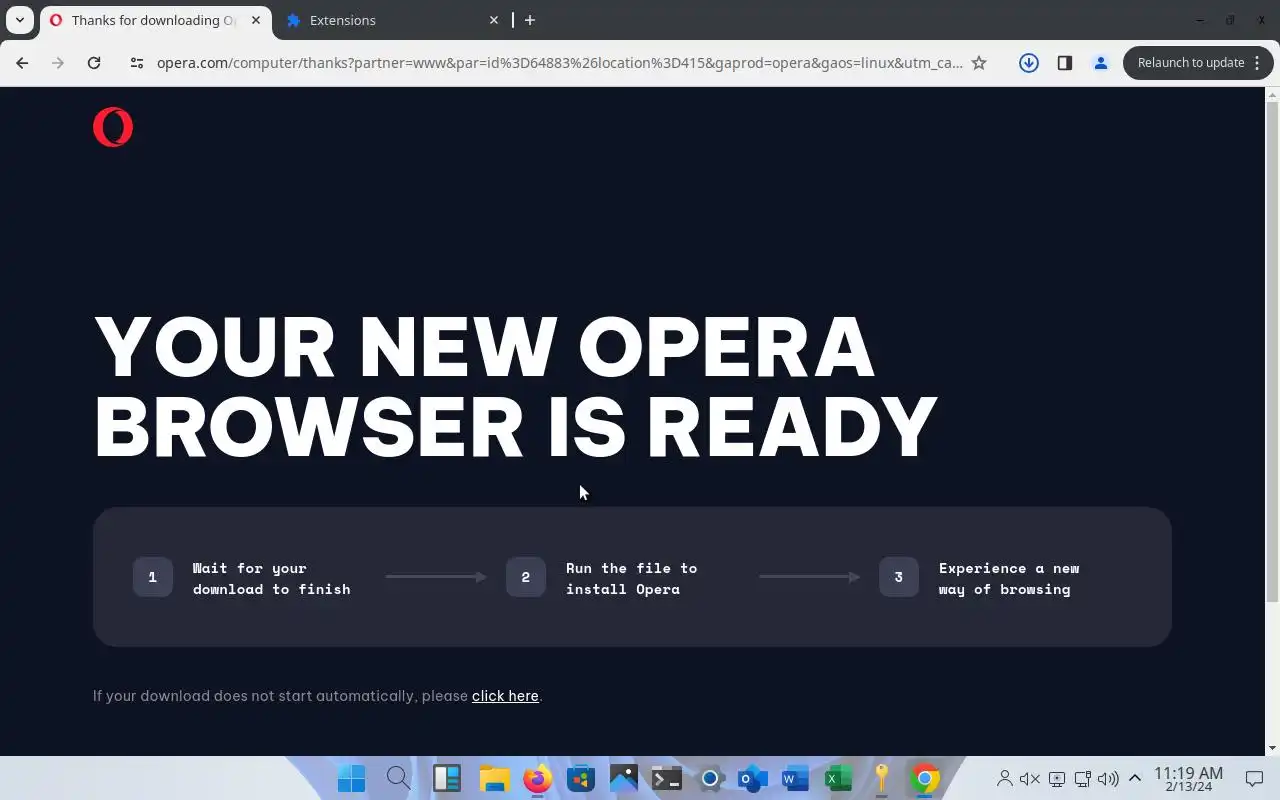Bookmark this page with the star icon
Screen dimensions: 1280x800
tap(979, 63)
